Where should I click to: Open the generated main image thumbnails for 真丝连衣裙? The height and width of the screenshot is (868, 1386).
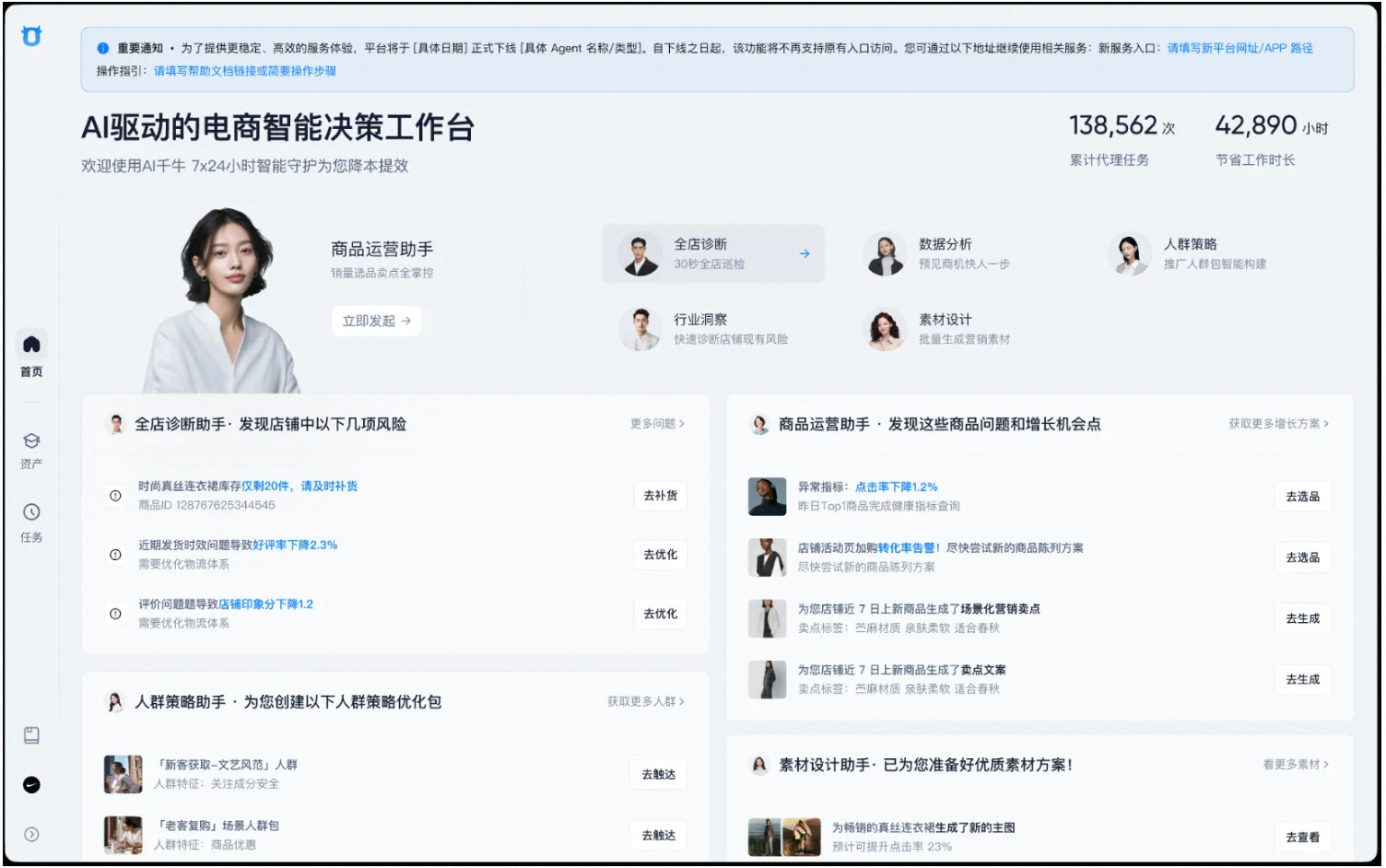(784, 838)
